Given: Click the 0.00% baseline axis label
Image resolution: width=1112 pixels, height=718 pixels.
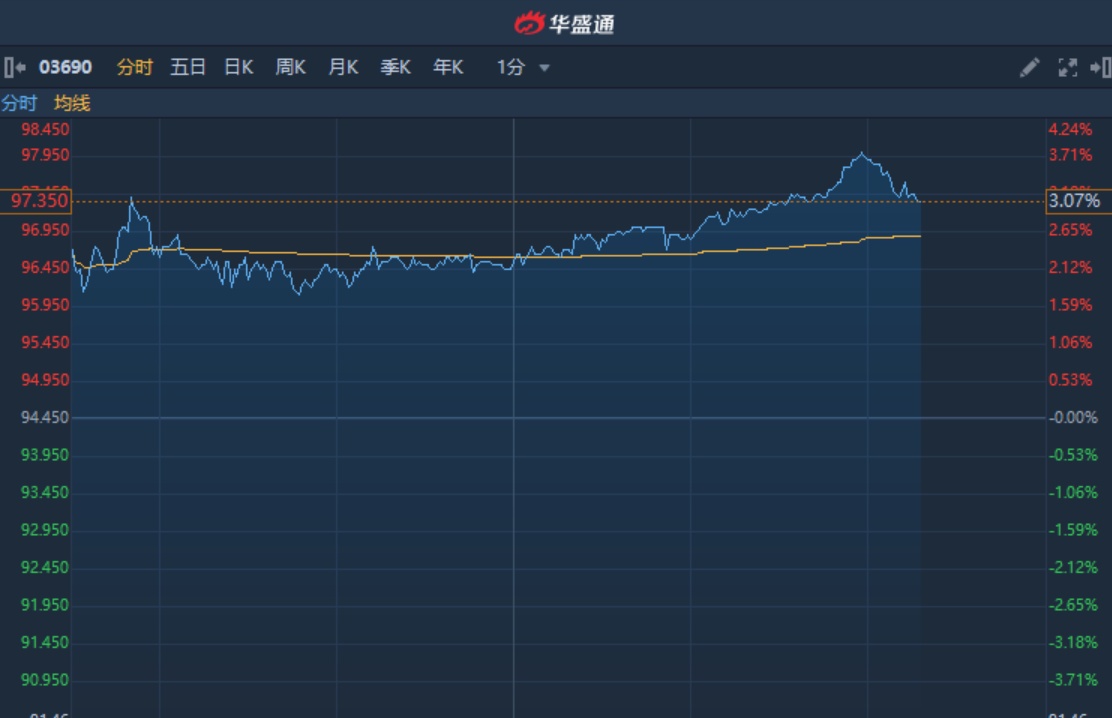Looking at the screenshot, I should pyautogui.click(x=1074, y=417).
